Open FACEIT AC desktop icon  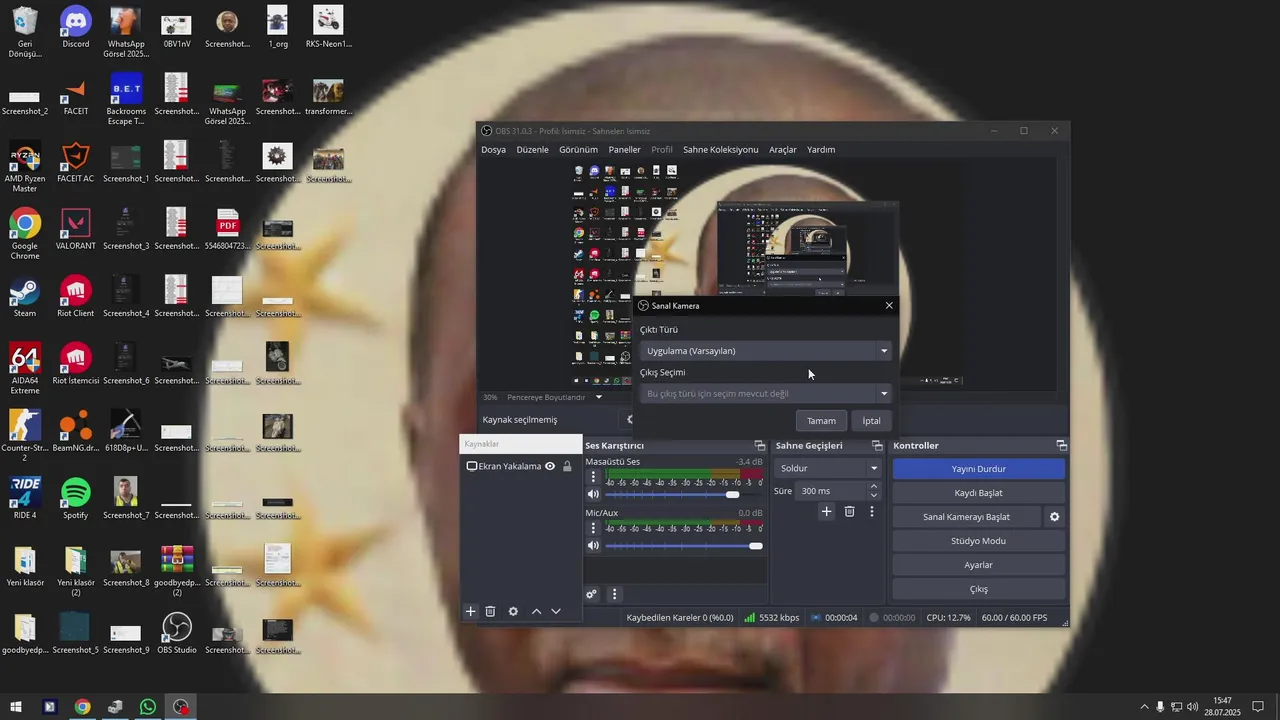[75, 162]
